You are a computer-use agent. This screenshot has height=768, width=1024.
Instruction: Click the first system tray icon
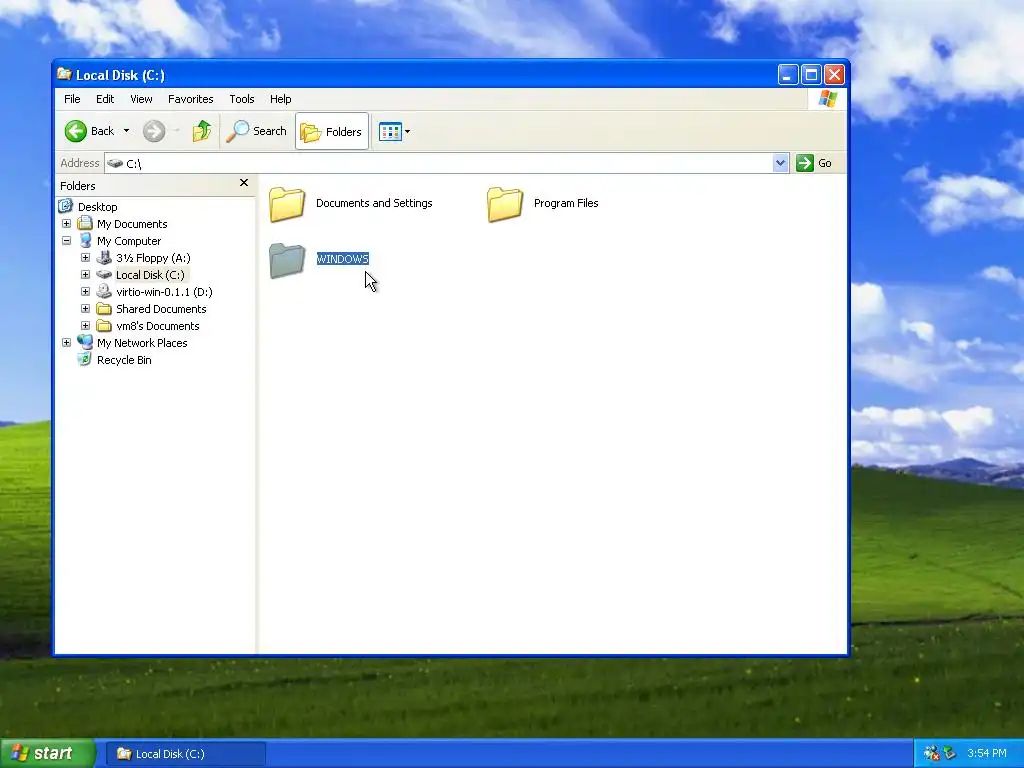point(931,753)
